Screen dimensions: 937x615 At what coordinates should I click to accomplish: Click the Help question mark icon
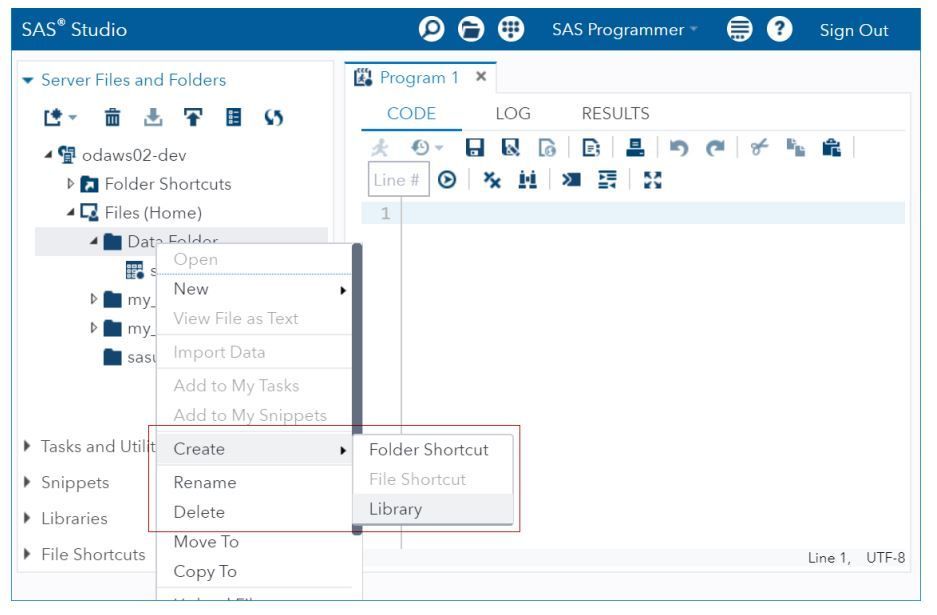pos(779,28)
